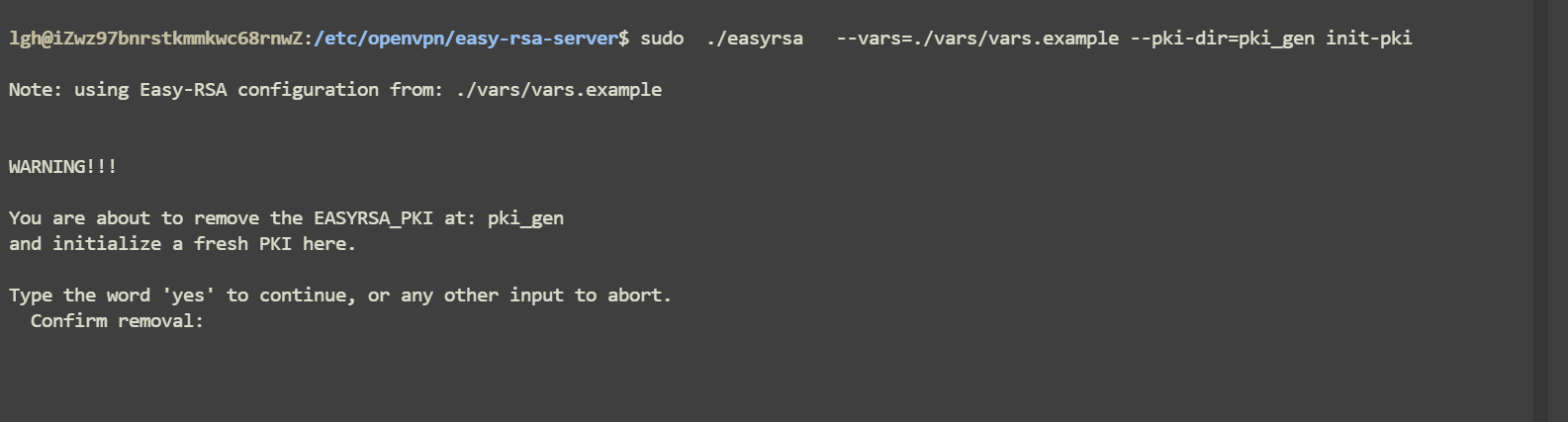Click the /etc/openvpn/easy-rsa-server path in prompt

(x=465, y=39)
